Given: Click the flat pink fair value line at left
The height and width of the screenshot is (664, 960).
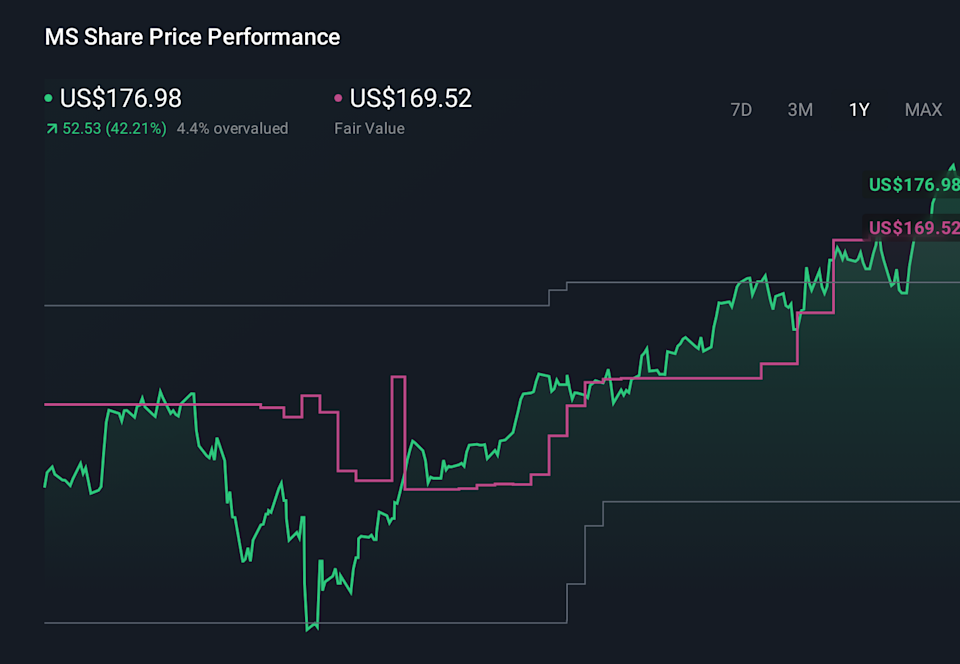Looking at the screenshot, I should (x=150, y=405).
